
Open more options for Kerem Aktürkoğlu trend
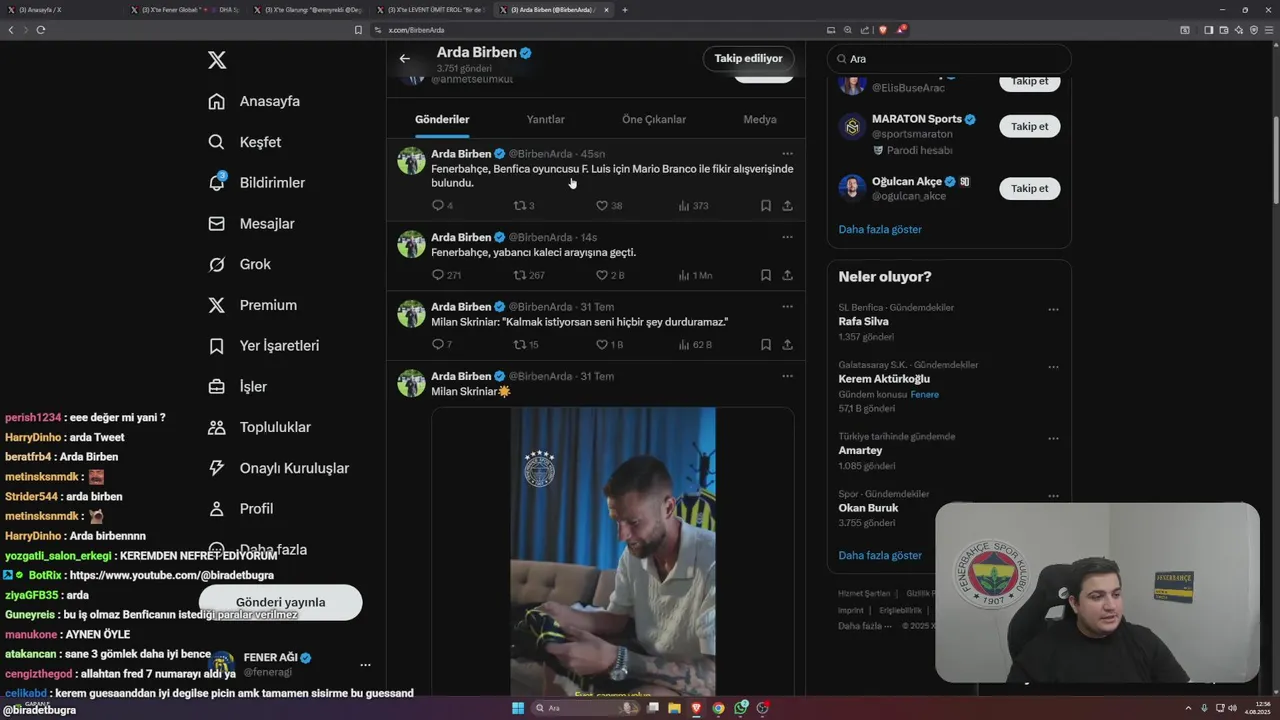tap(1053, 367)
